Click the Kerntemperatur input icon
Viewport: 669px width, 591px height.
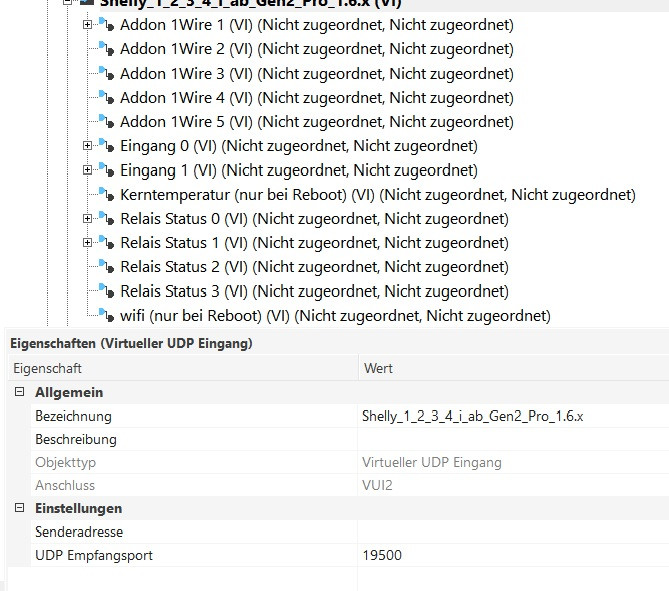pyautogui.click(x=107, y=195)
